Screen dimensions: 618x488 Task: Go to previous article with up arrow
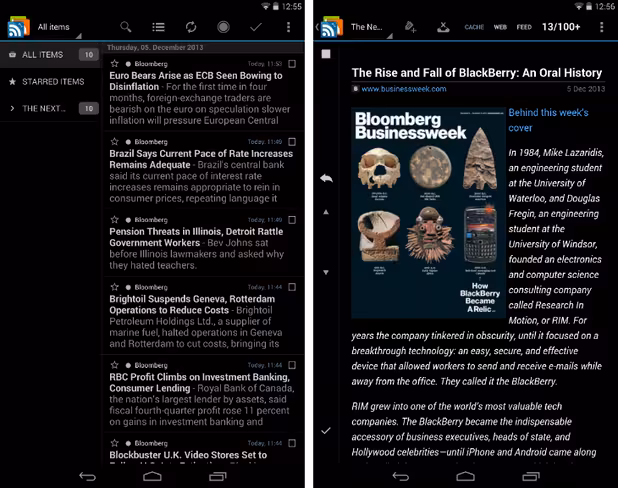(x=326, y=212)
